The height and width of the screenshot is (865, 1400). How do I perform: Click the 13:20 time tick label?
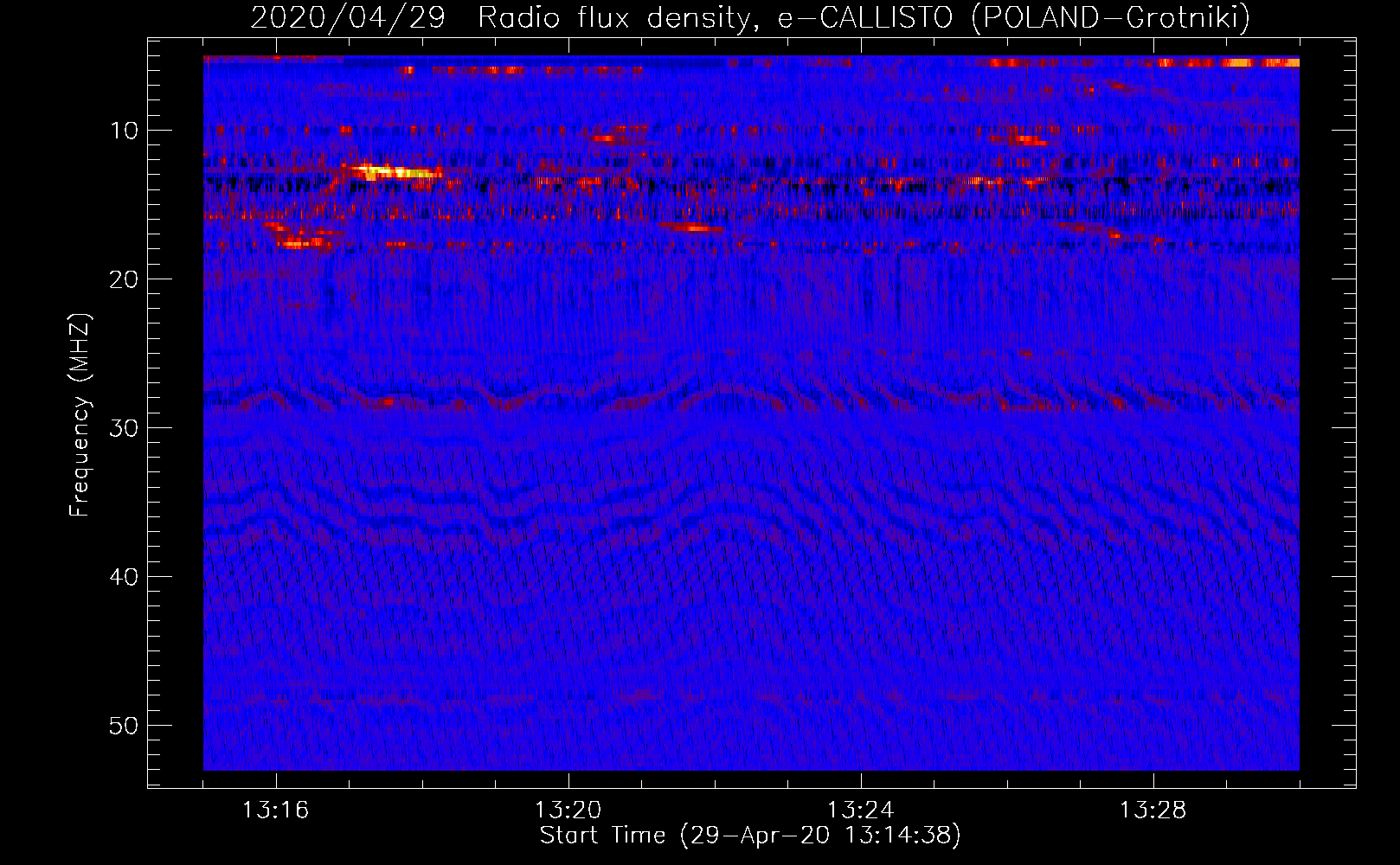tap(568, 811)
